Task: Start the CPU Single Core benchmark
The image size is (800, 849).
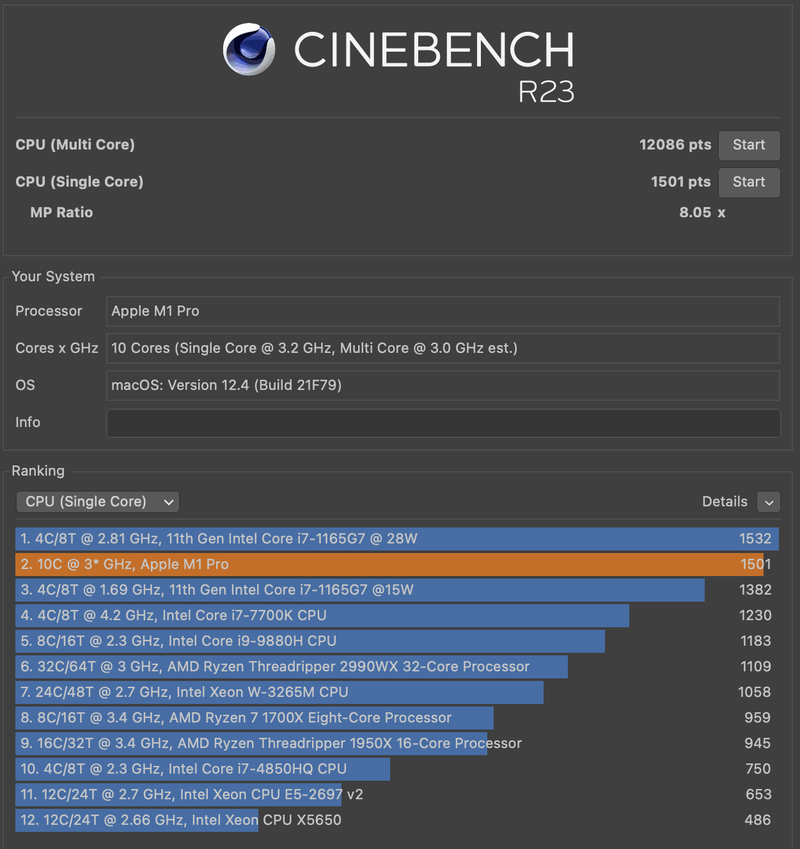Action: coord(748,182)
